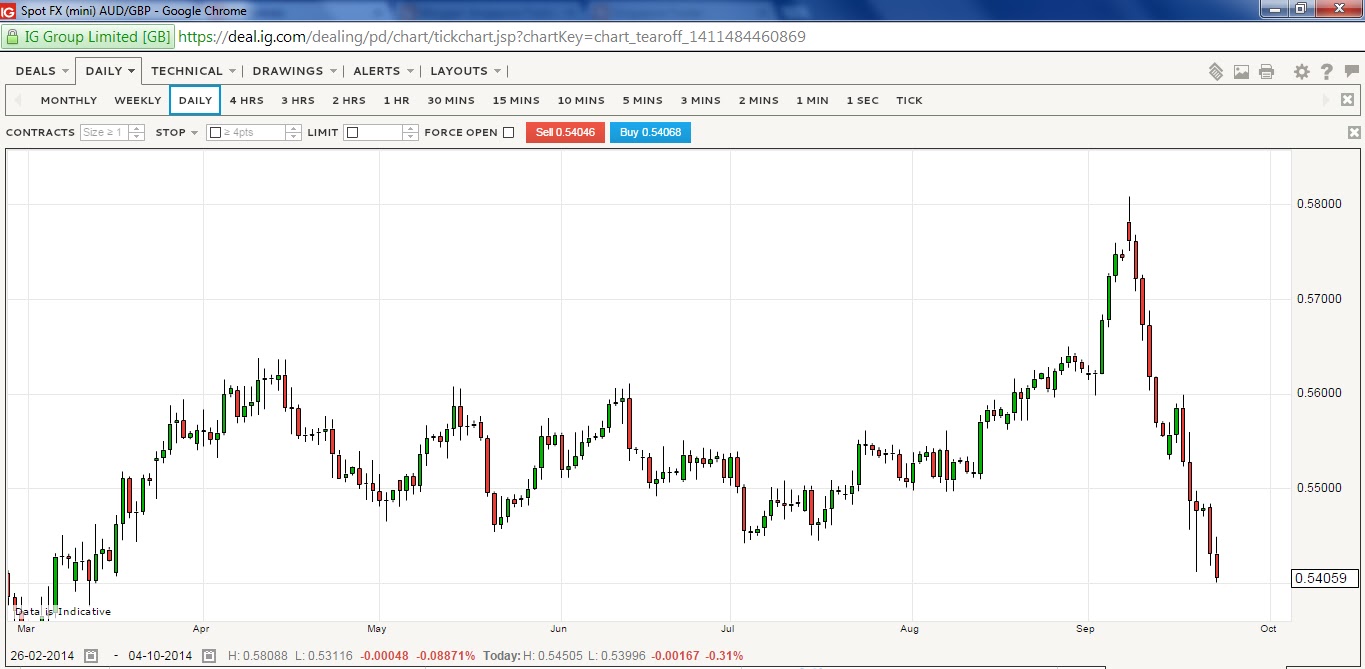Screen dimensions: 1365x669
Task: Open chart settings gear icon
Action: pos(1301,72)
